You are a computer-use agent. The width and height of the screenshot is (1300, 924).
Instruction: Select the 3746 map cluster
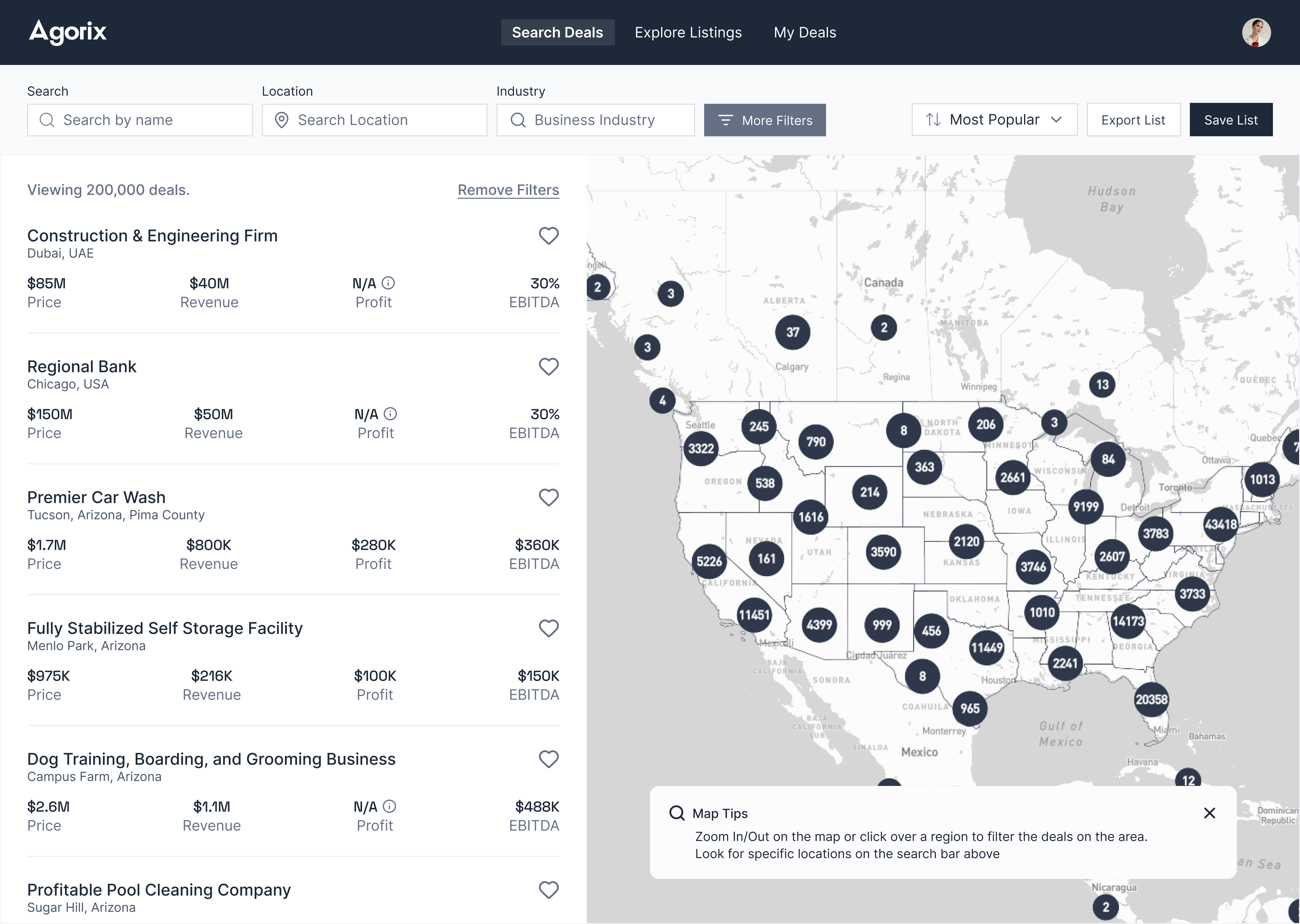point(1033,567)
